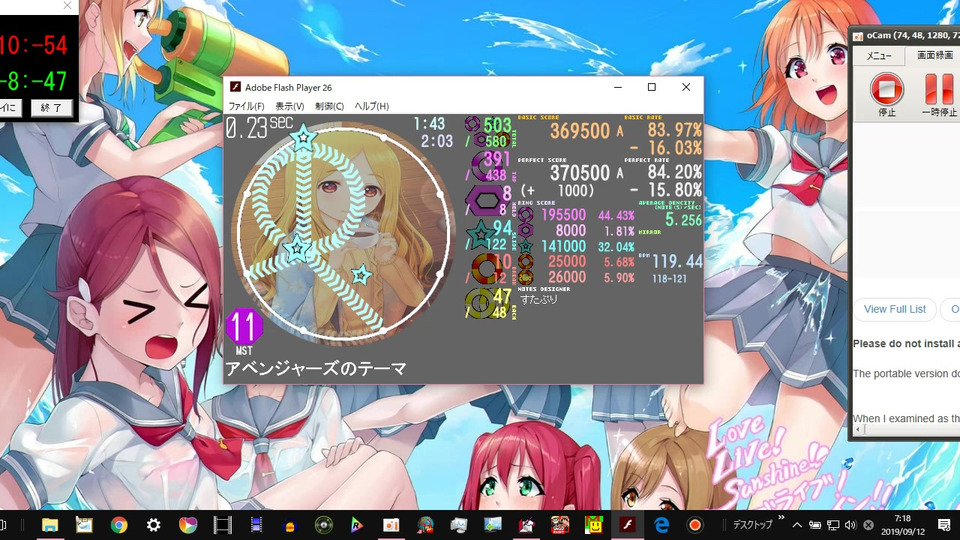Click the basic score 369500 value
This screenshot has width=960, height=540.
(579, 131)
